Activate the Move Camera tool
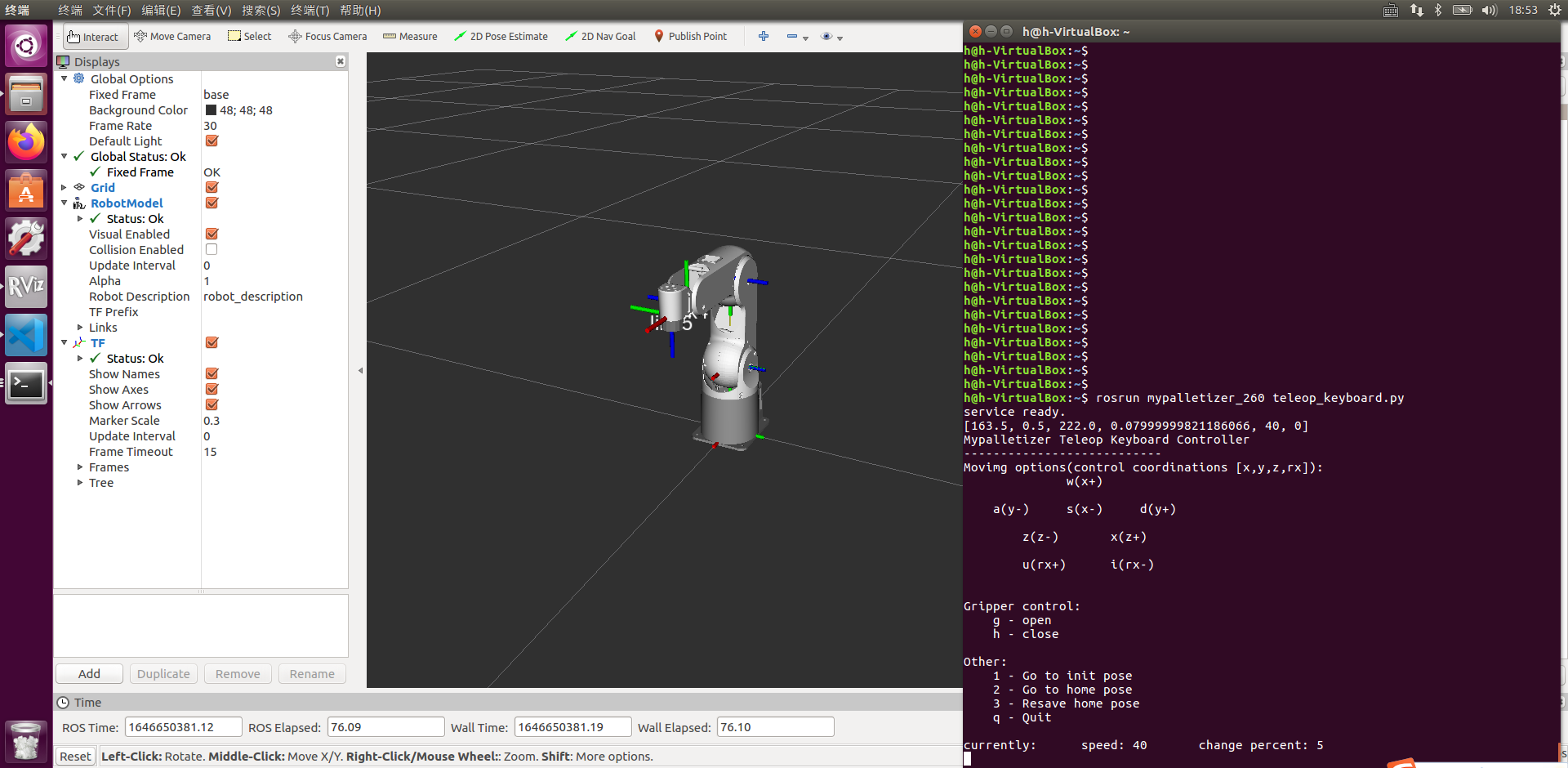 click(x=172, y=37)
